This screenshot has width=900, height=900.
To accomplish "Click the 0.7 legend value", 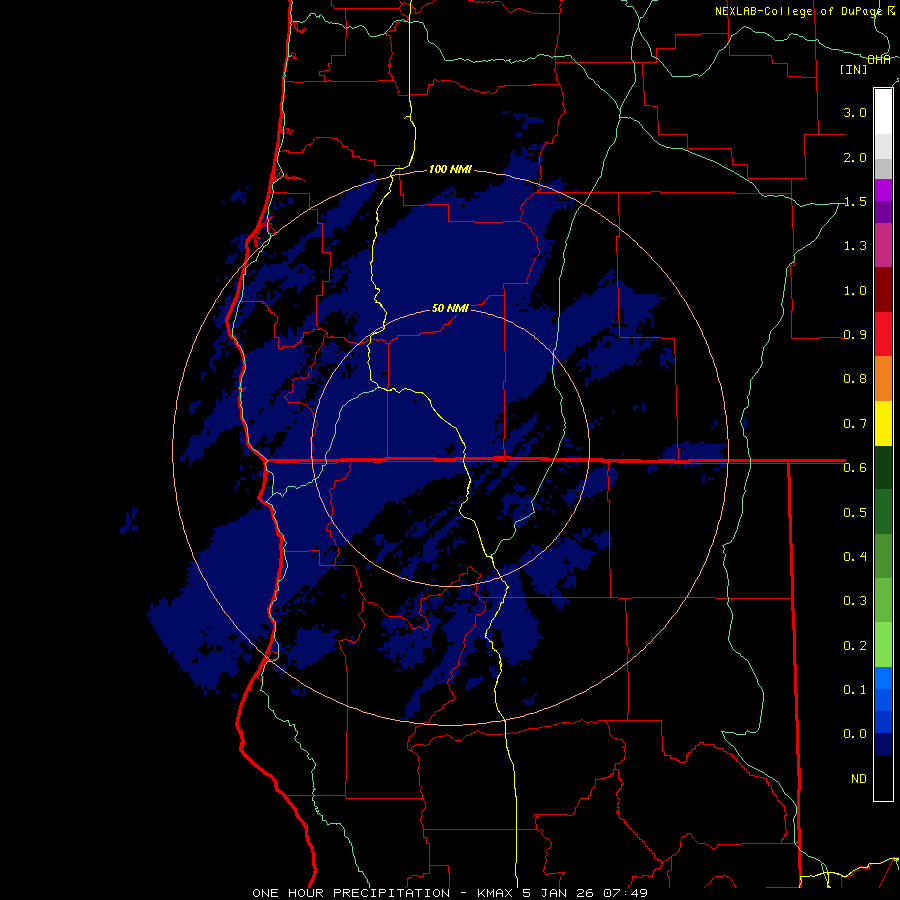I will [x=855, y=424].
